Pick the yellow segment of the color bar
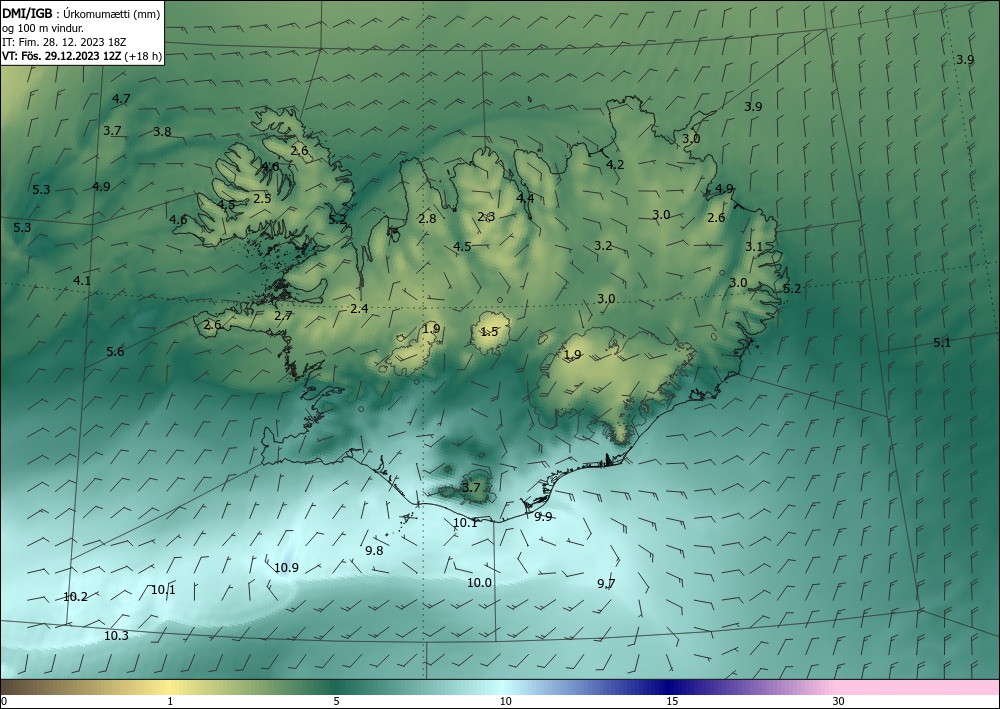The height and width of the screenshot is (709, 1000). (x=167, y=687)
